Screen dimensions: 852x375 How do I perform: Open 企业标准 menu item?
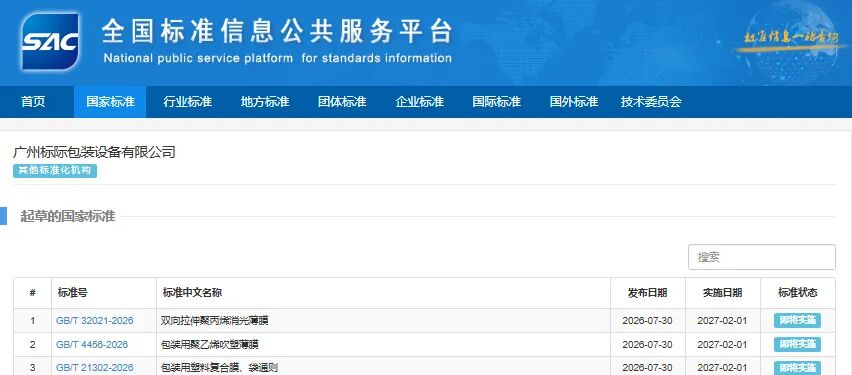click(419, 102)
